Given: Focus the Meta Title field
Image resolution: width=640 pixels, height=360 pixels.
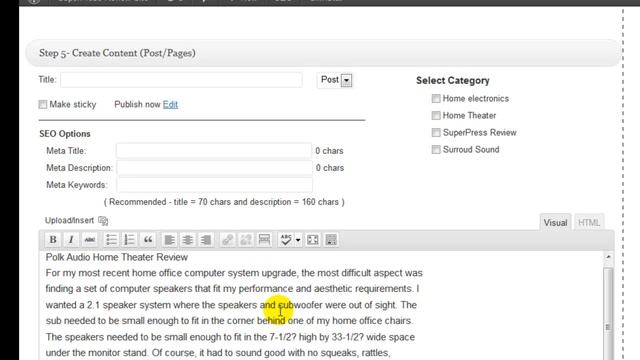Looking at the screenshot, I should [x=214, y=151].
